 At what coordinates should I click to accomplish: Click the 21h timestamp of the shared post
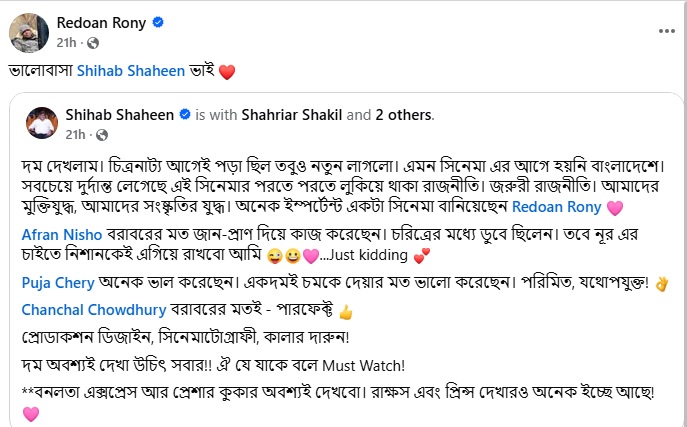73,134
